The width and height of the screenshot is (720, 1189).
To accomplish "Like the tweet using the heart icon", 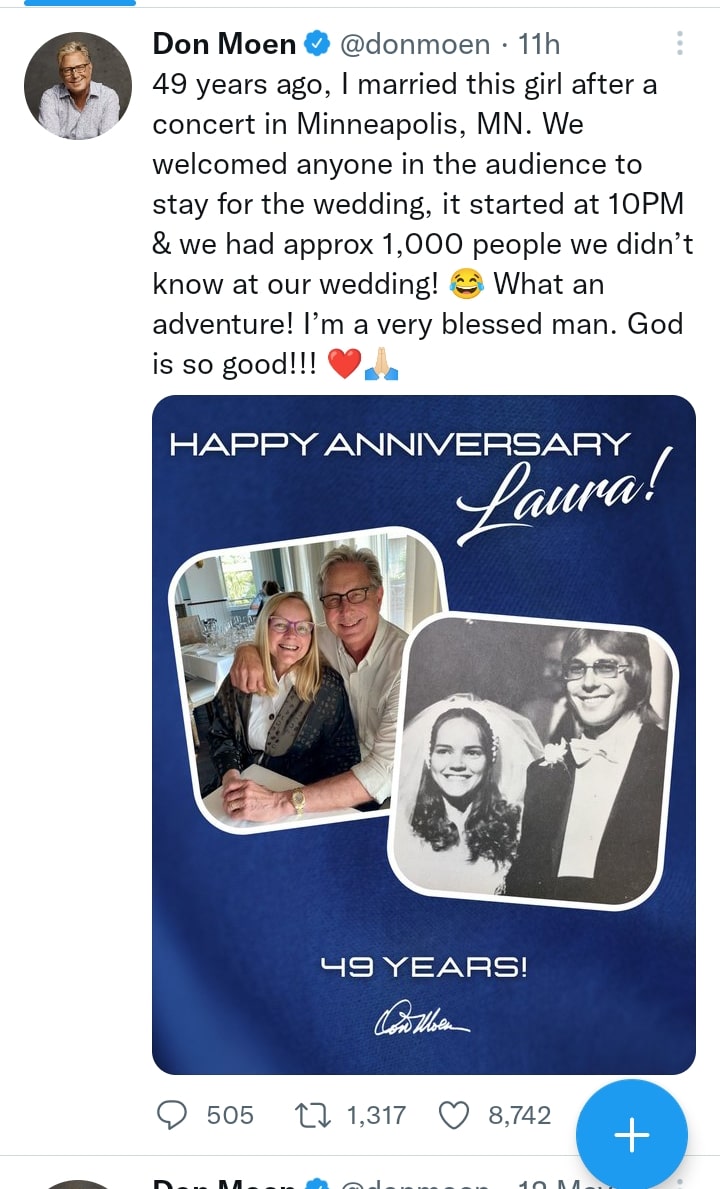I will [x=454, y=1114].
